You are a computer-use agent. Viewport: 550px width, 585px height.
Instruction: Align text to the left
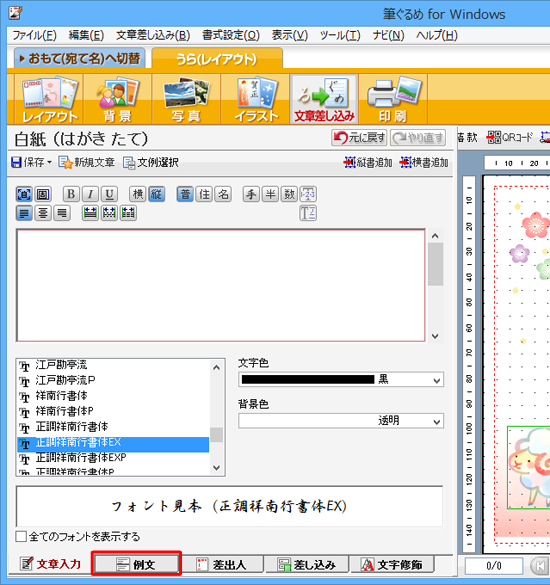click(x=24, y=213)
